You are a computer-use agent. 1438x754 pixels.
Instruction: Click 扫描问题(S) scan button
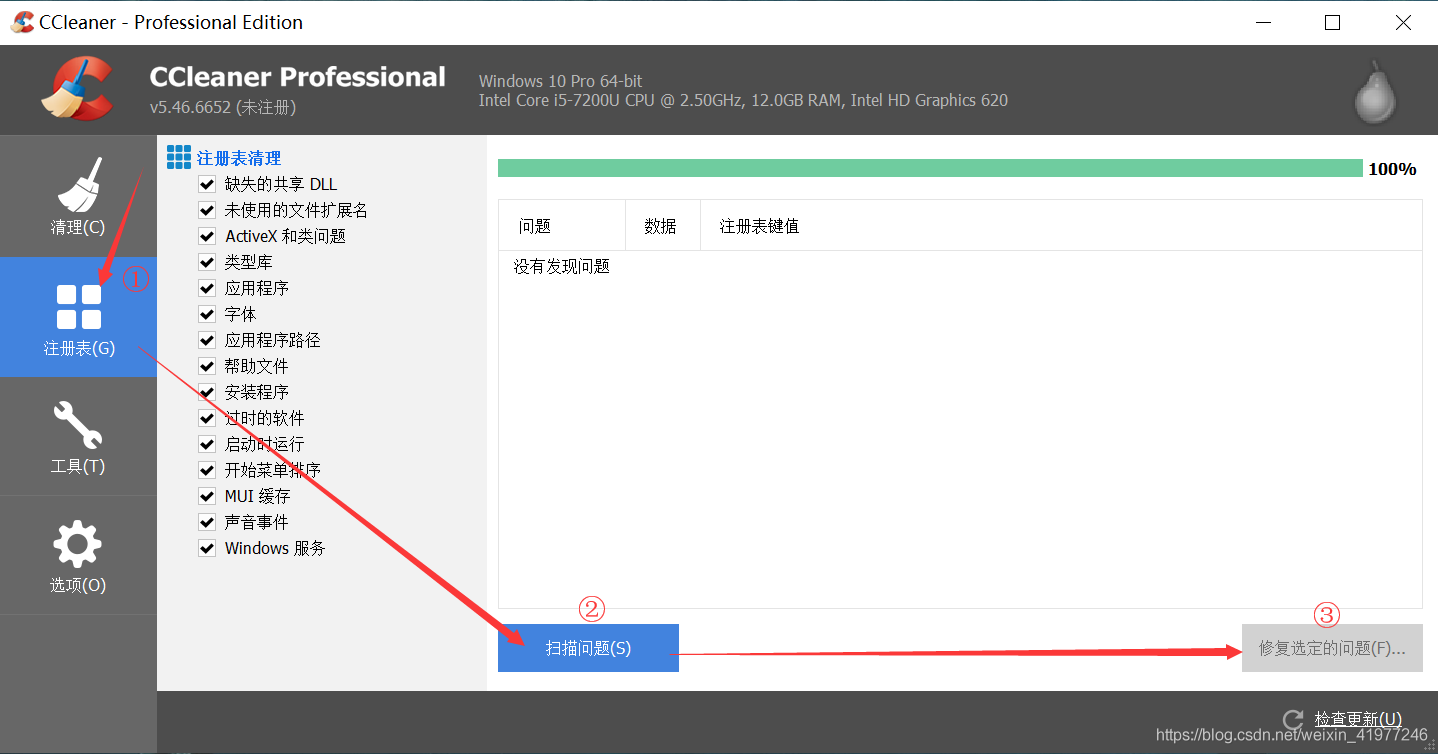[588, 648]
